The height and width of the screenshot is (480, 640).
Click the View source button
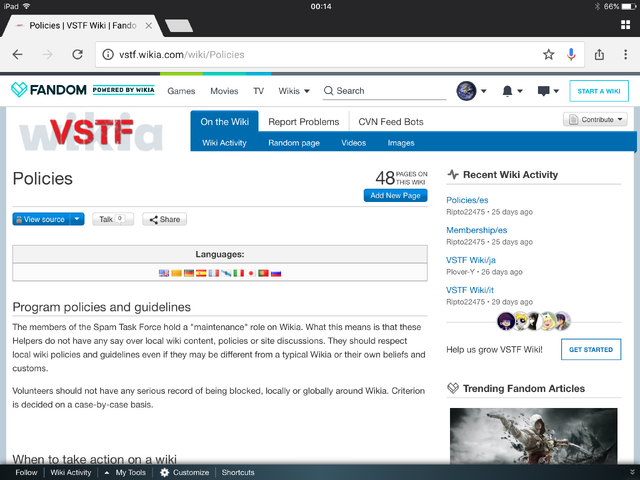[41, 219]
